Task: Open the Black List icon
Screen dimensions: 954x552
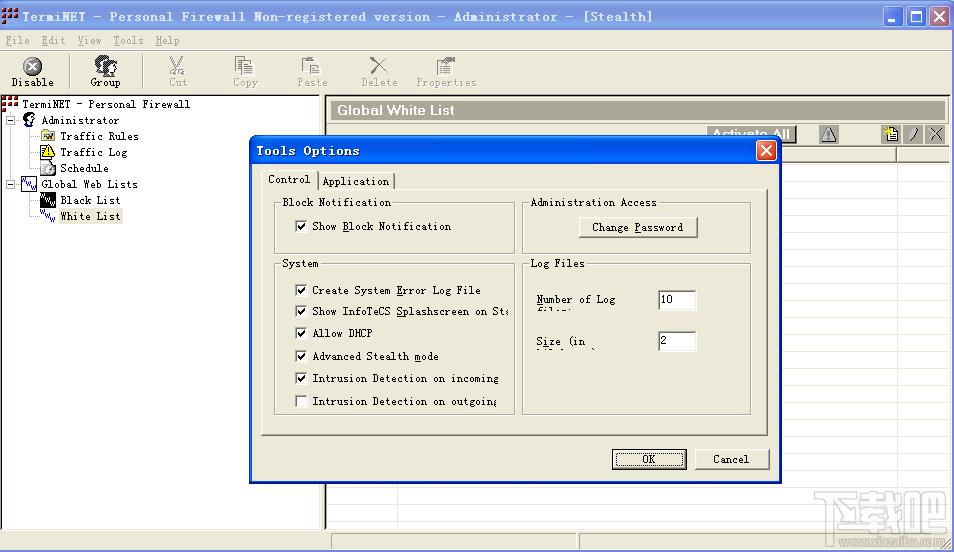Action: click(x=47, y=200)
